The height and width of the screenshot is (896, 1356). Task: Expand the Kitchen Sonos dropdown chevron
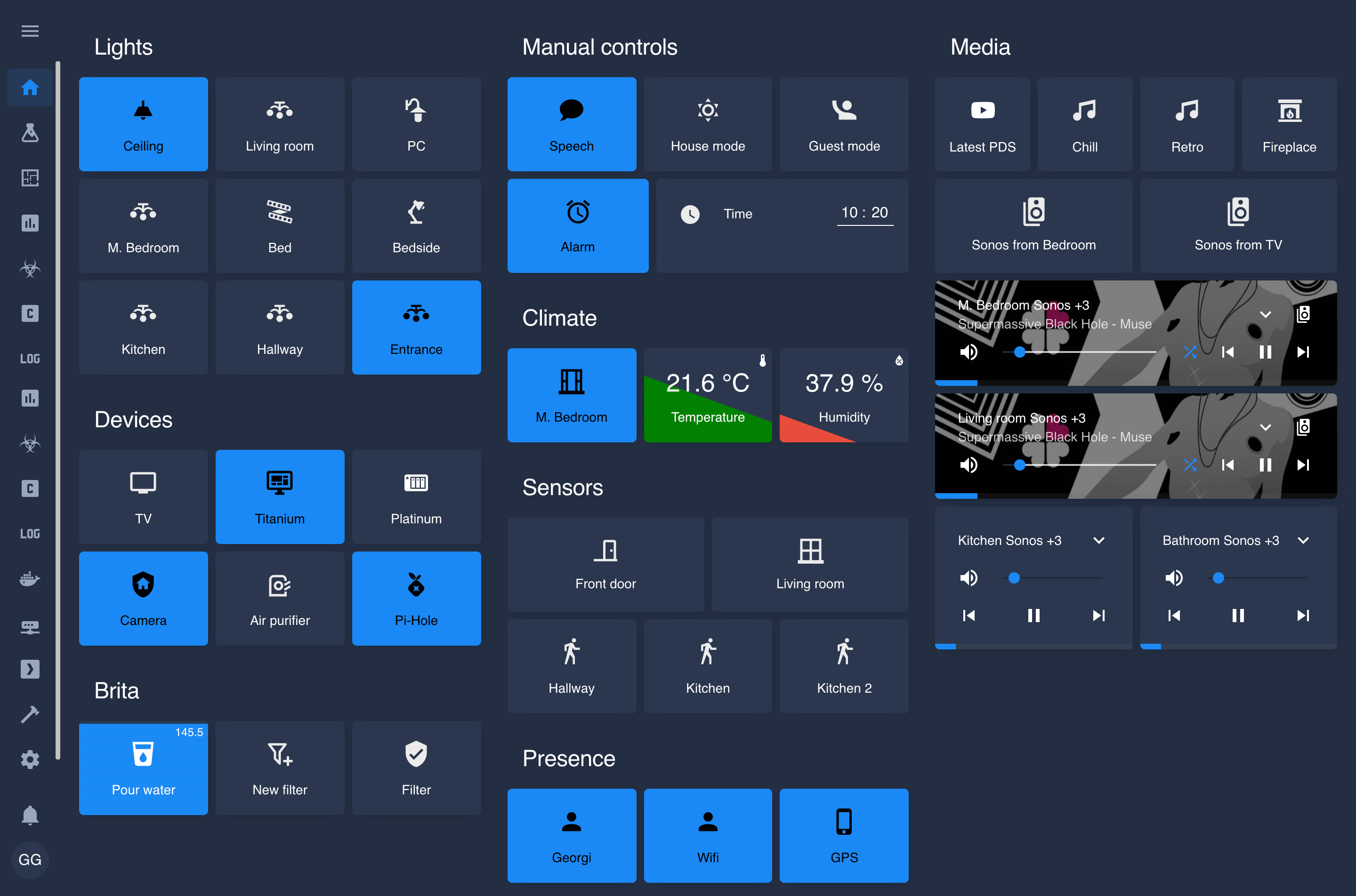tap(1099, 541)
